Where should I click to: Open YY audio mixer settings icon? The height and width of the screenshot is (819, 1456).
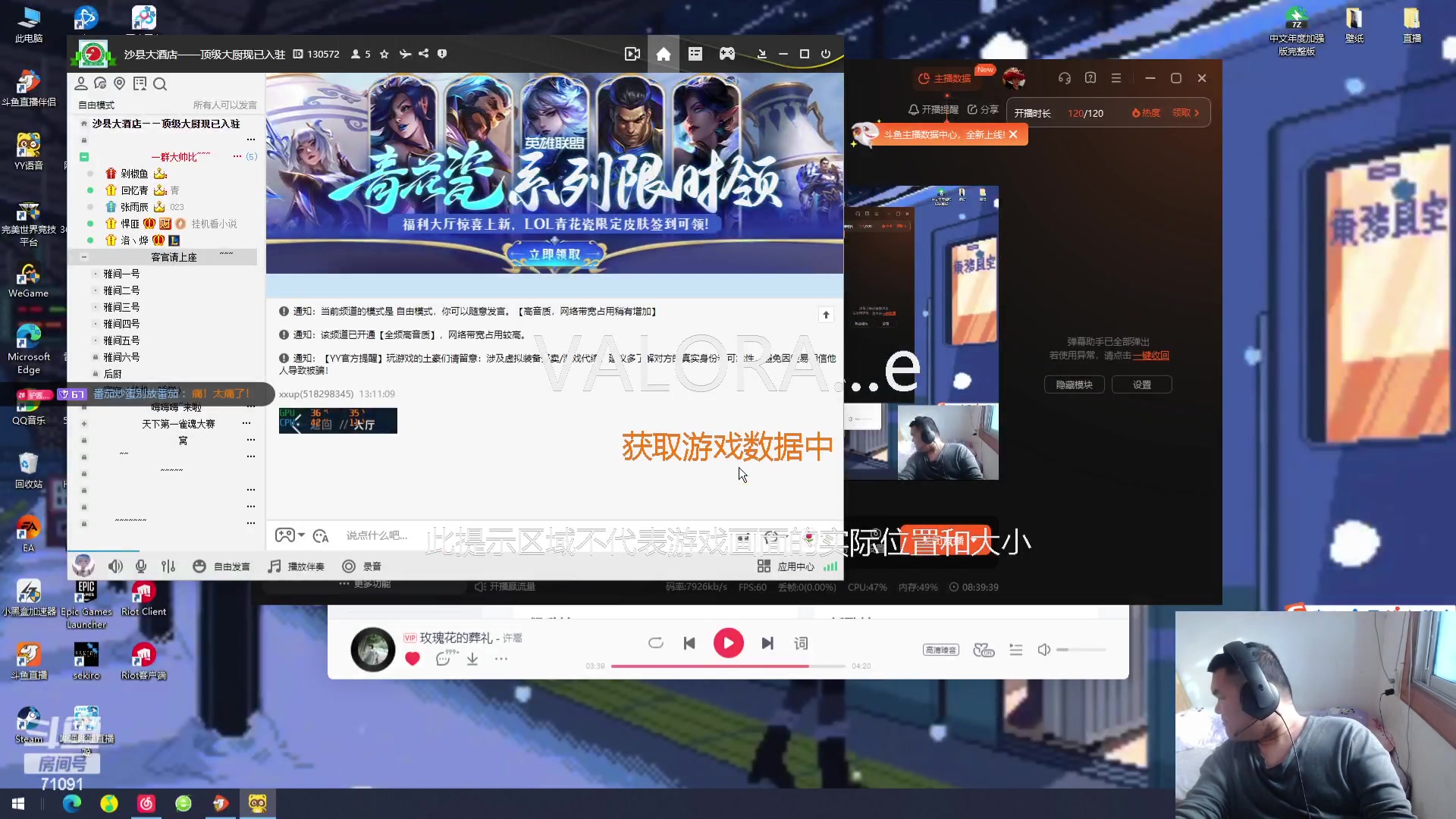[x=168, y=566]
